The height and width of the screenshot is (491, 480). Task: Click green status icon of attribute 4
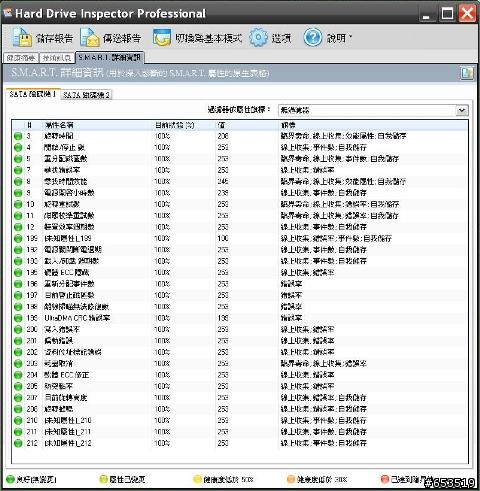coord(18,147)
